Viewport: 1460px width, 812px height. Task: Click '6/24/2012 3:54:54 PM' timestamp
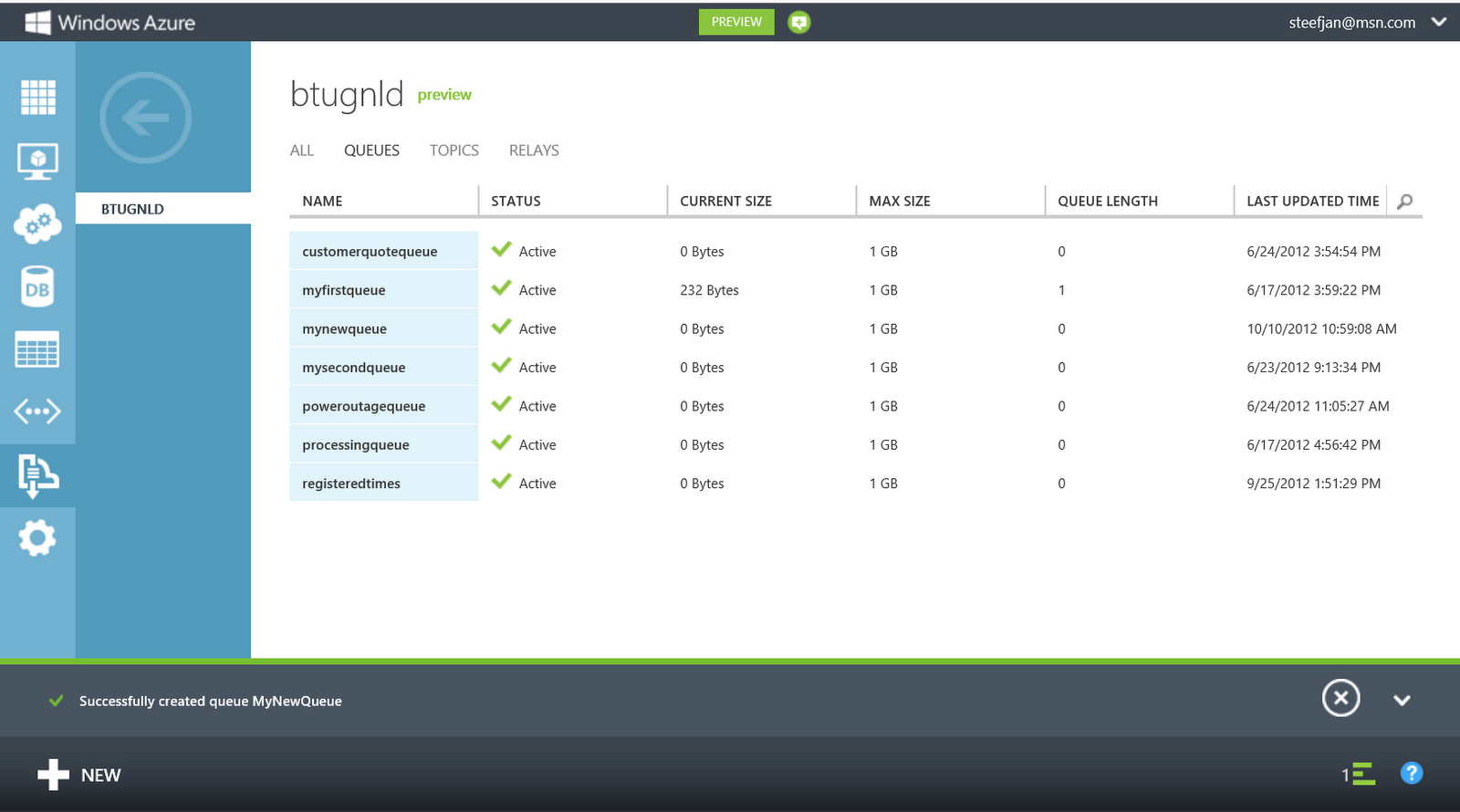(1313, 252)
